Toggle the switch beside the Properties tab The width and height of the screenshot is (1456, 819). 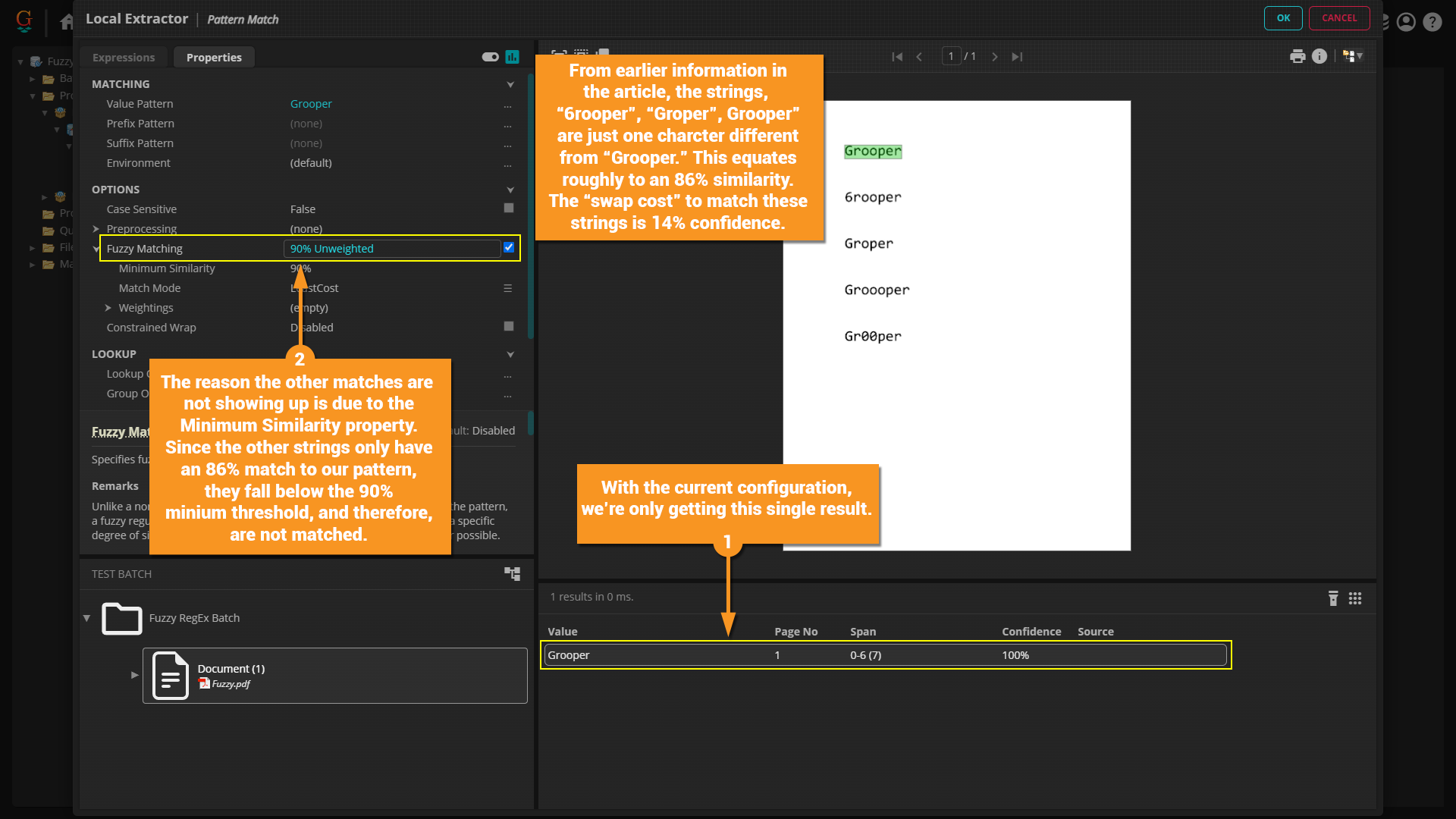(x=490, y=57)
